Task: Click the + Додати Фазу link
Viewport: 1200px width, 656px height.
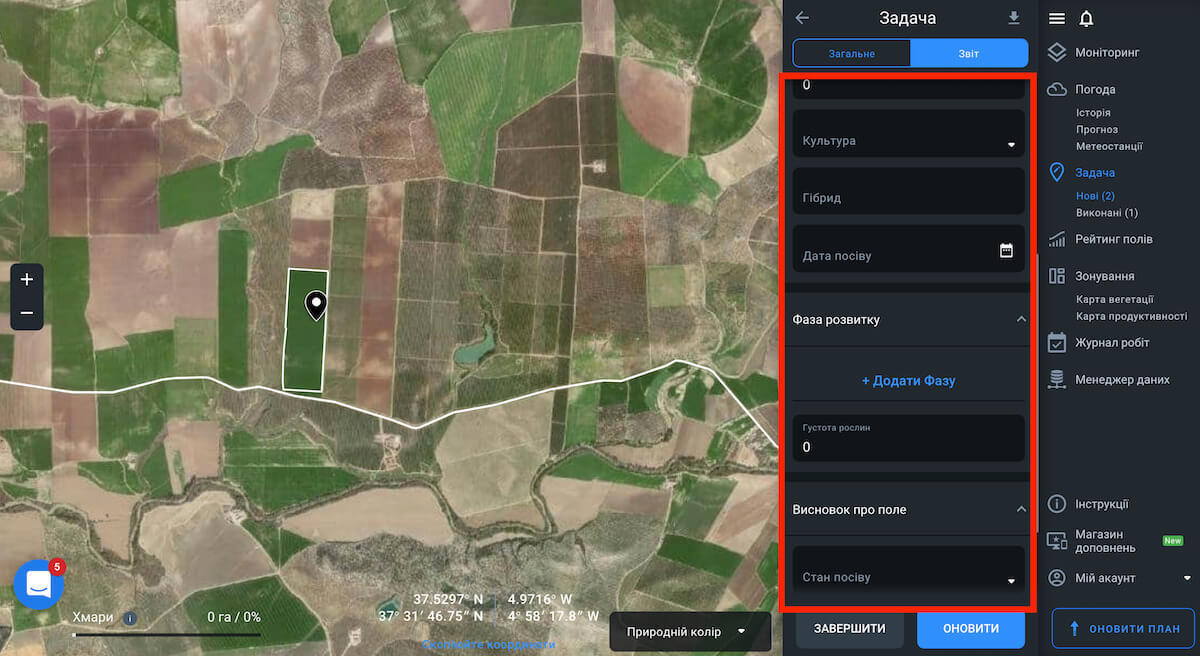Action: pyautogui.click(x=908, y=381)
